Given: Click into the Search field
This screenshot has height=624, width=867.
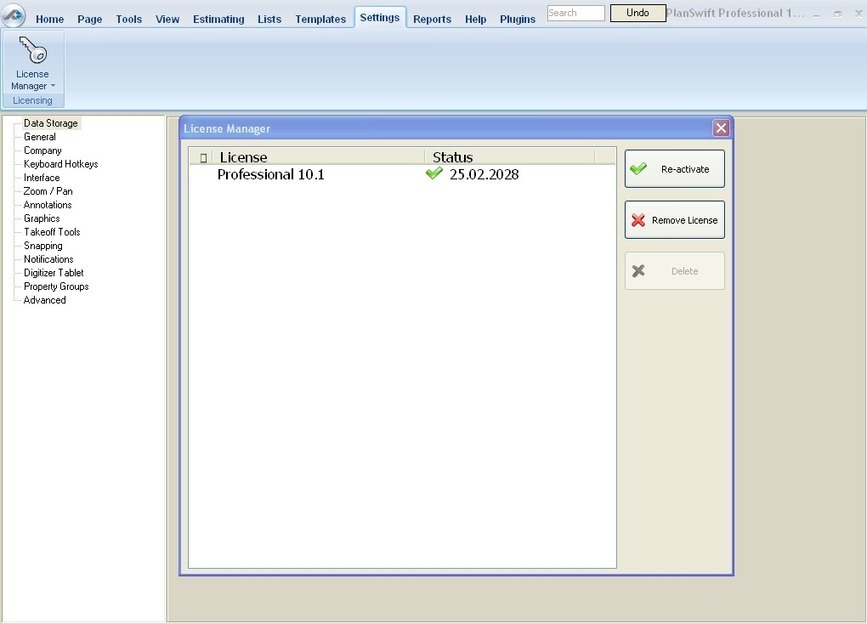Looking at the screenshot, I should click(x=575, y=13).
